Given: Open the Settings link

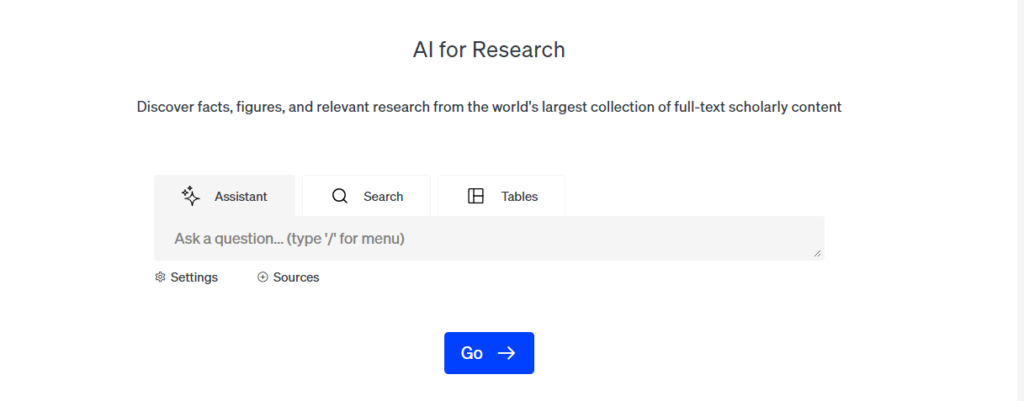Looking at the screenshot, I should click(194, 277).
